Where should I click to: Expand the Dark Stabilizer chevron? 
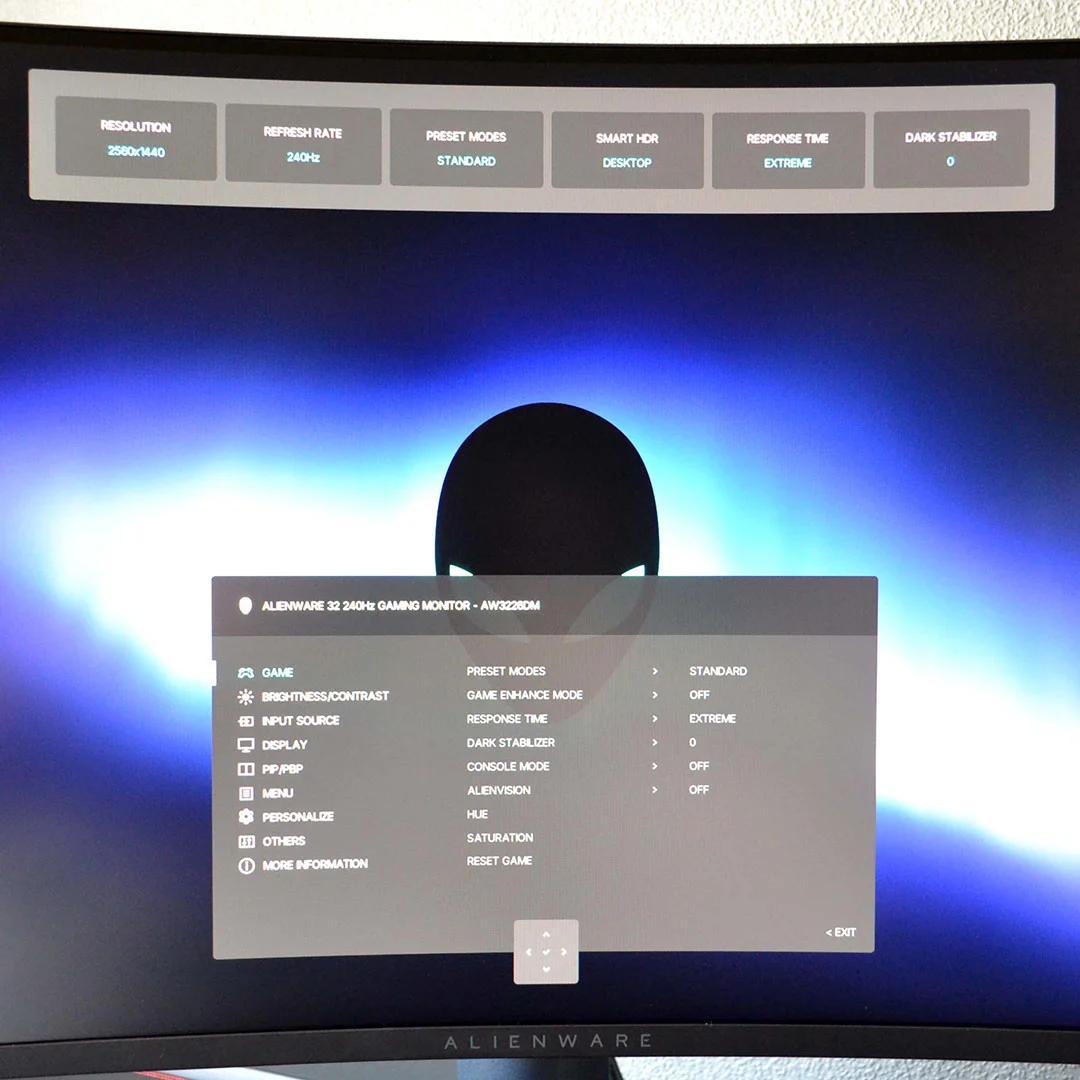click(x=655, y=742)
